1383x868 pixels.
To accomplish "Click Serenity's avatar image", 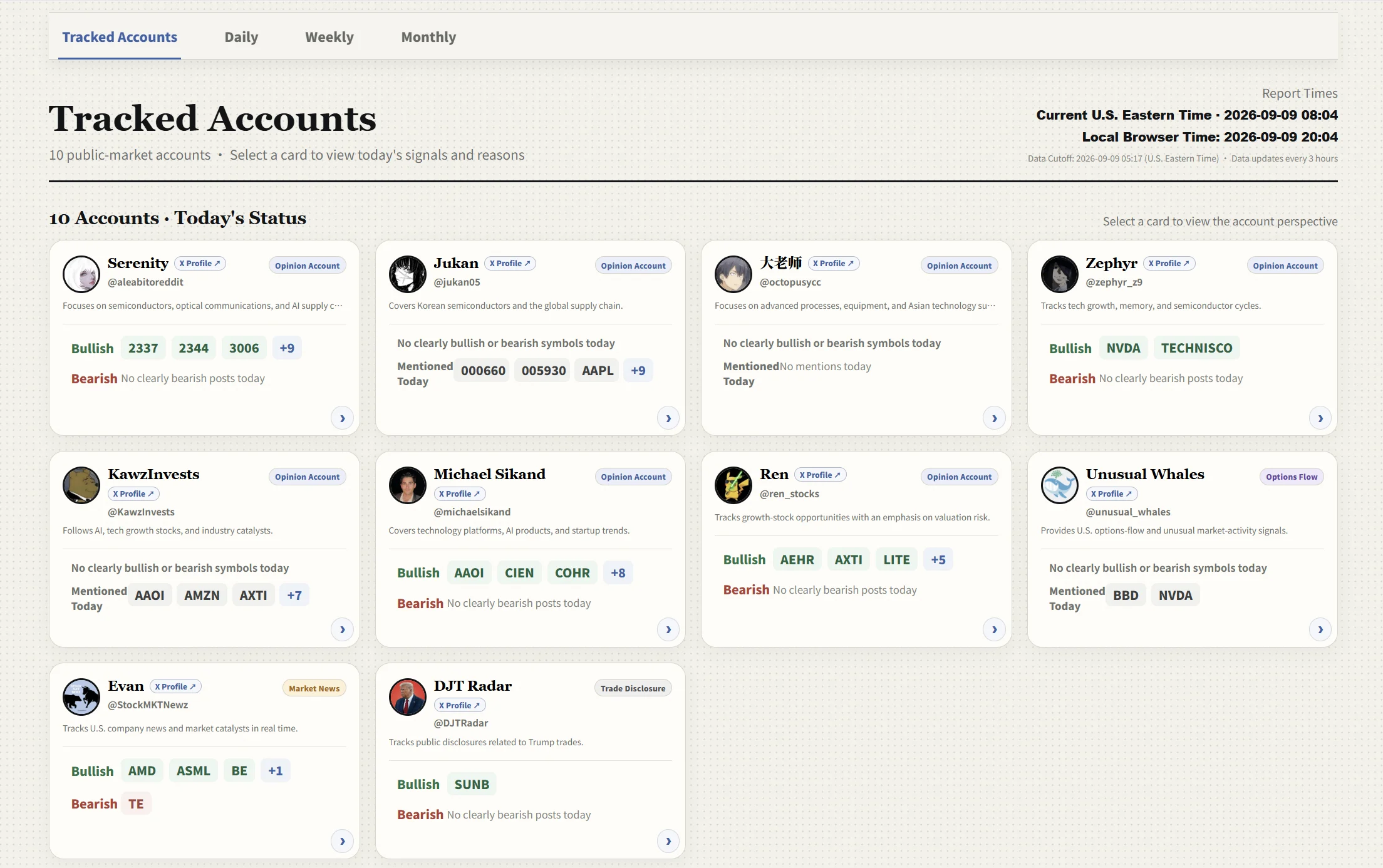I will 81,274.
